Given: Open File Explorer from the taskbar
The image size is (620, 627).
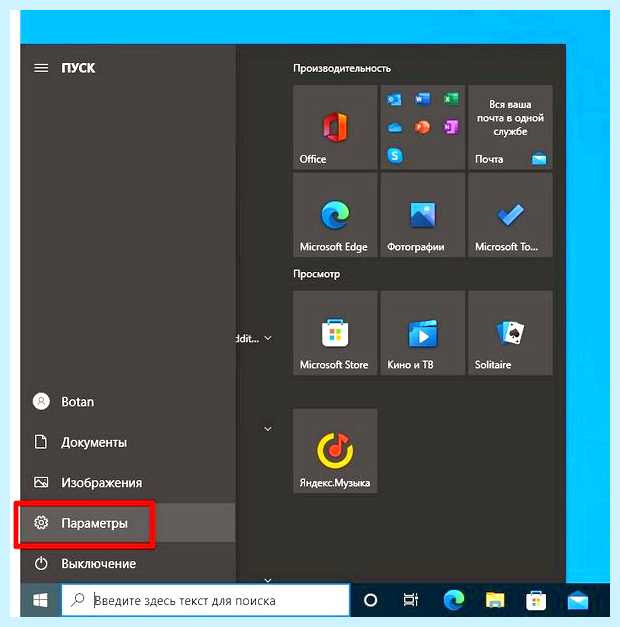Looking at the screenshot, I should 495,600.
